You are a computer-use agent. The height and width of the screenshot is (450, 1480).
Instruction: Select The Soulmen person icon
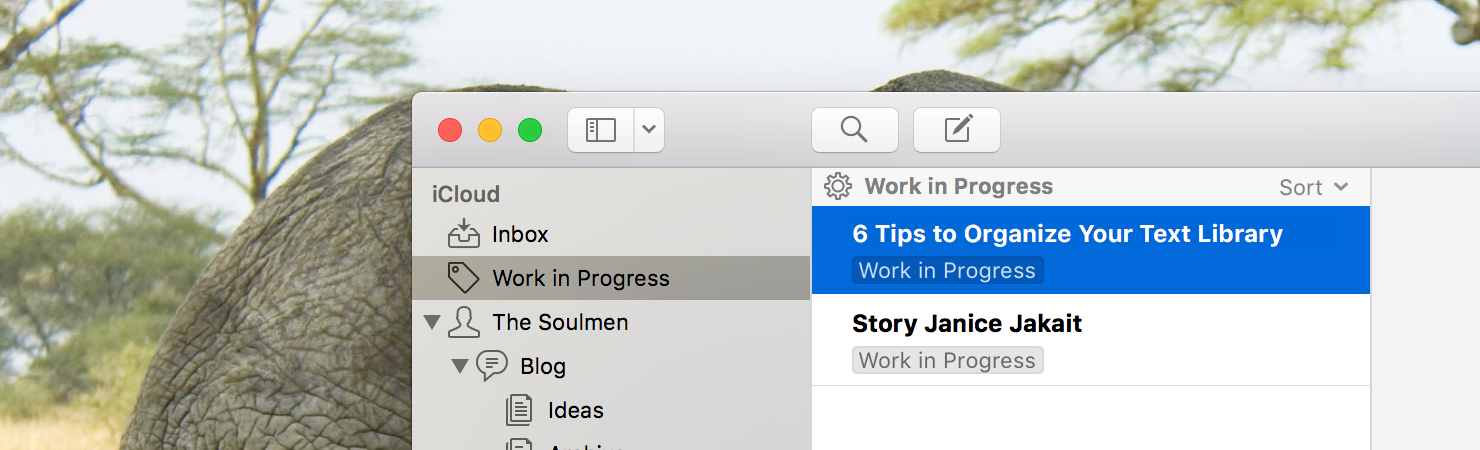tap(464, 322)
